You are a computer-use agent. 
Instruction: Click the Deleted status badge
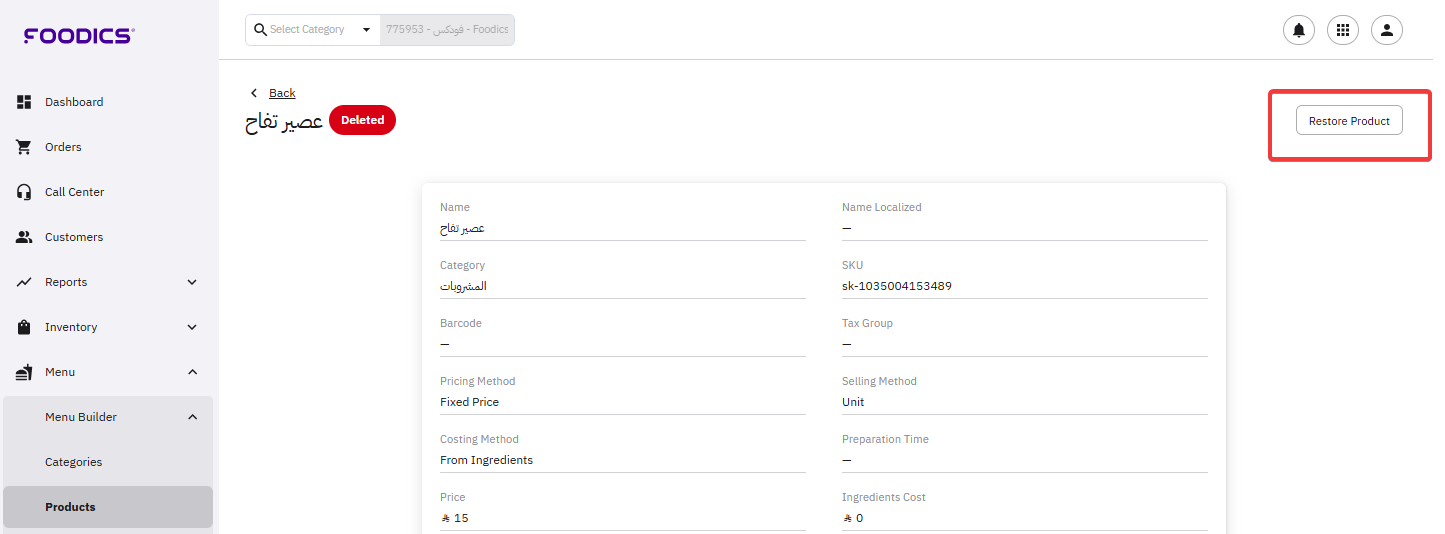362,120
